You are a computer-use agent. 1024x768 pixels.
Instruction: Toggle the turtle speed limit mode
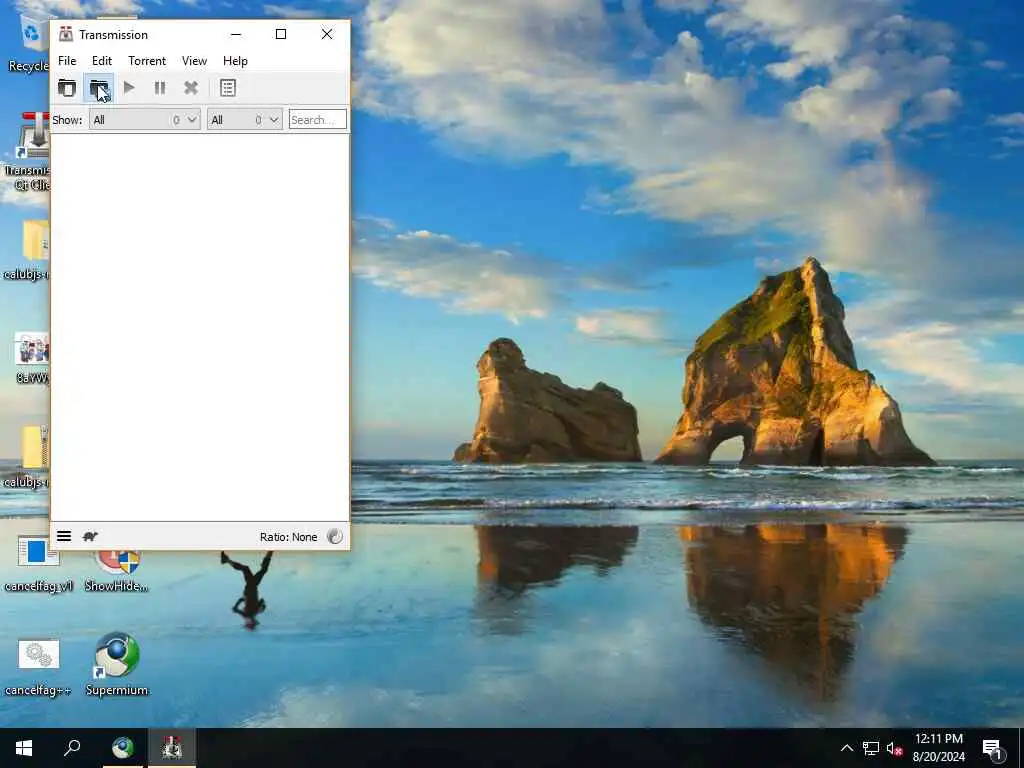(90, 536)
